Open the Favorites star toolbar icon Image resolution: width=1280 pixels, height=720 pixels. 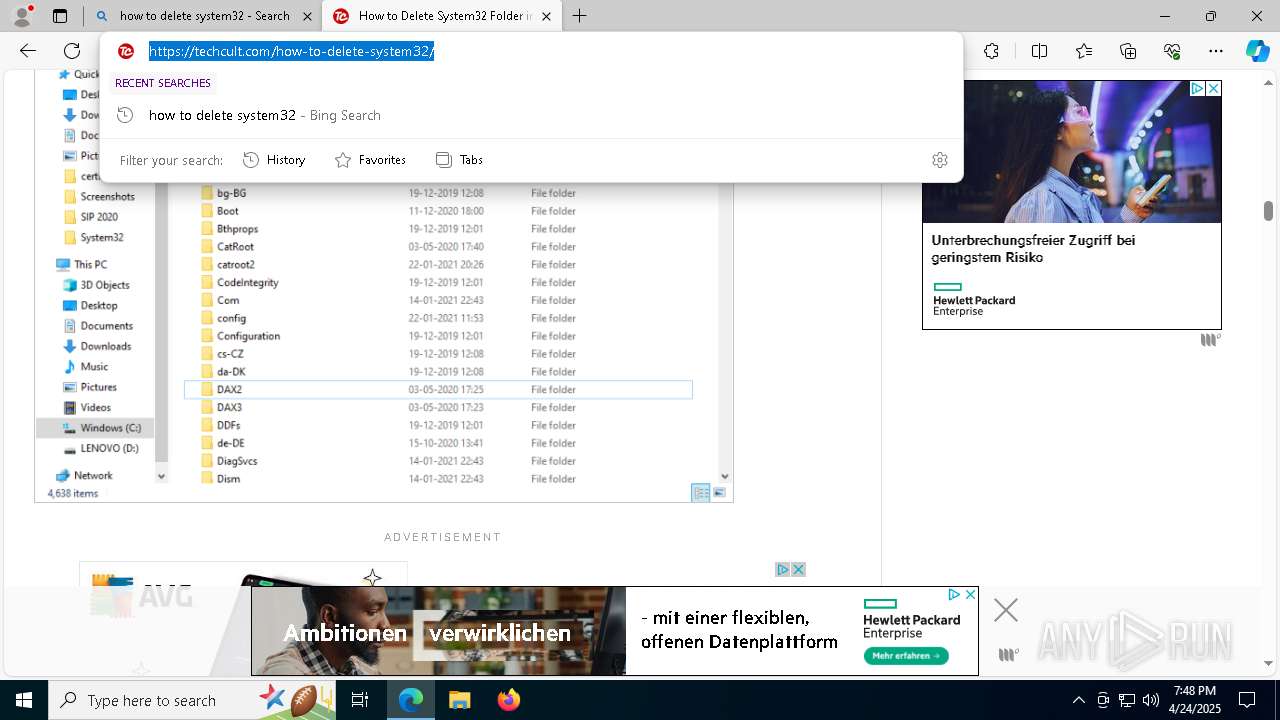coord(1084,51)
